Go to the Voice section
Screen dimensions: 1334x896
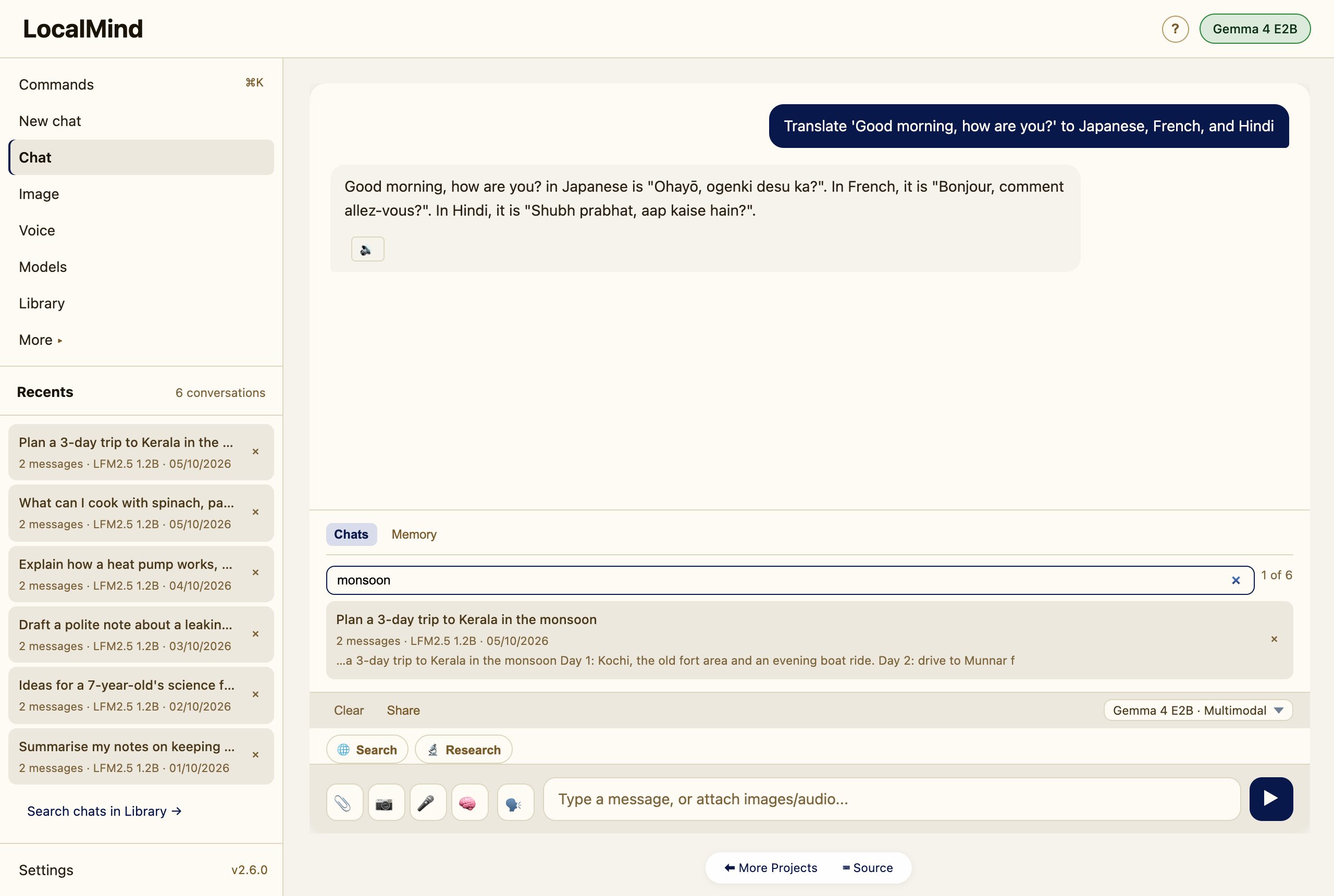coord(141,230)
